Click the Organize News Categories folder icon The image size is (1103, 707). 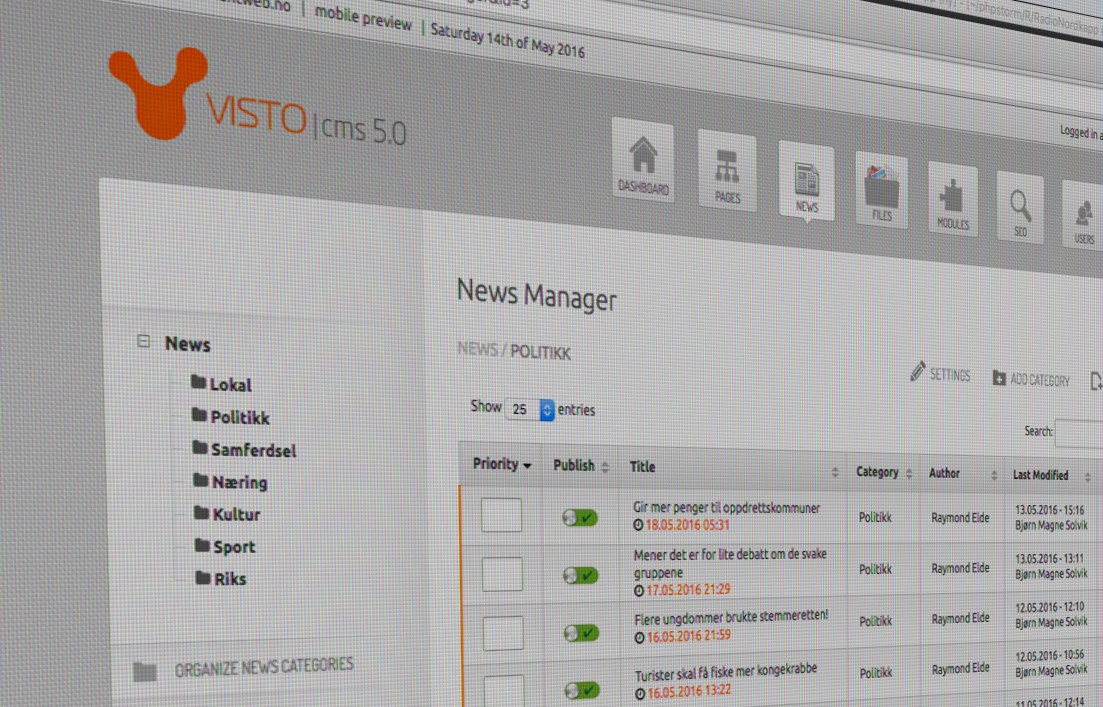click(145, 672)
